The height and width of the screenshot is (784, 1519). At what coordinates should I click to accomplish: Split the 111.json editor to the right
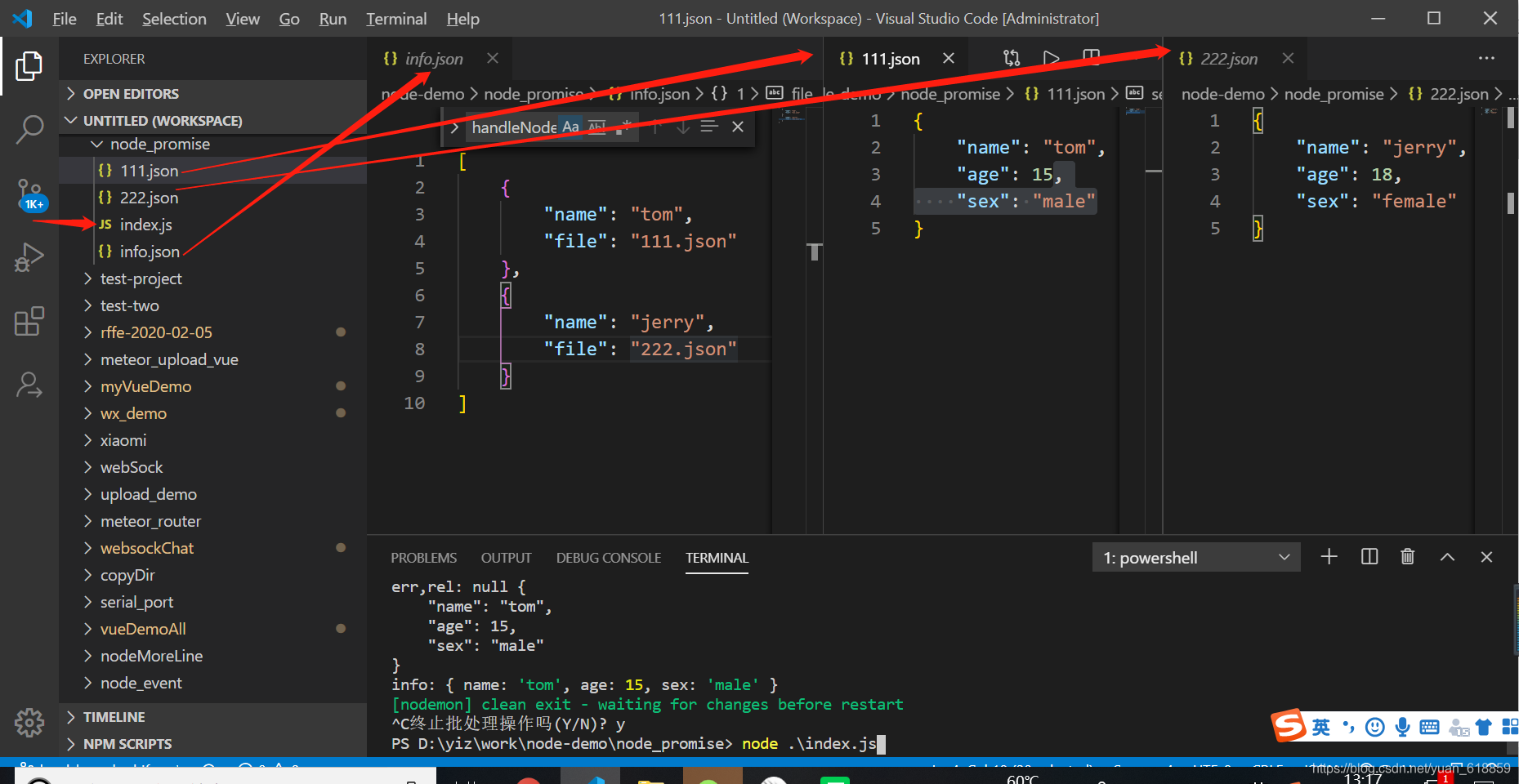1091,58
